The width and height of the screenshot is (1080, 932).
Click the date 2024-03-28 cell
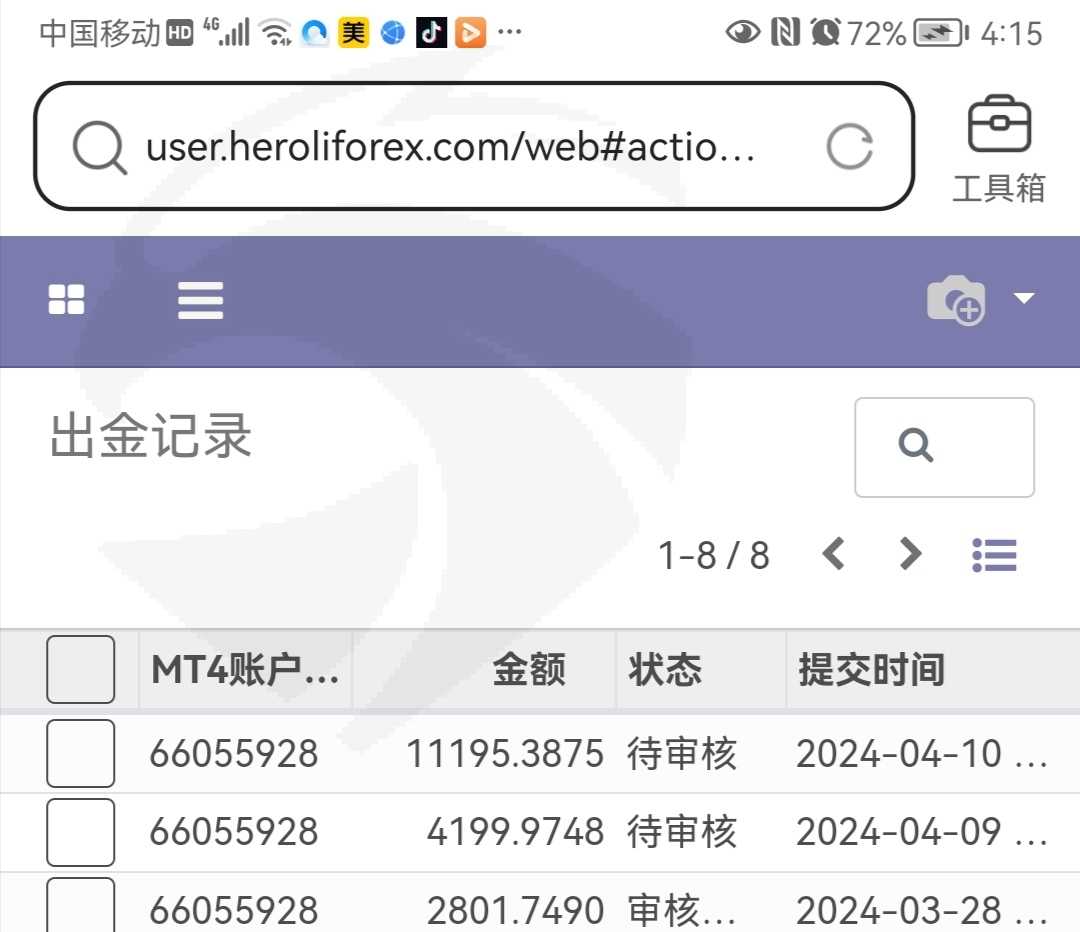[x=922, y=910]
